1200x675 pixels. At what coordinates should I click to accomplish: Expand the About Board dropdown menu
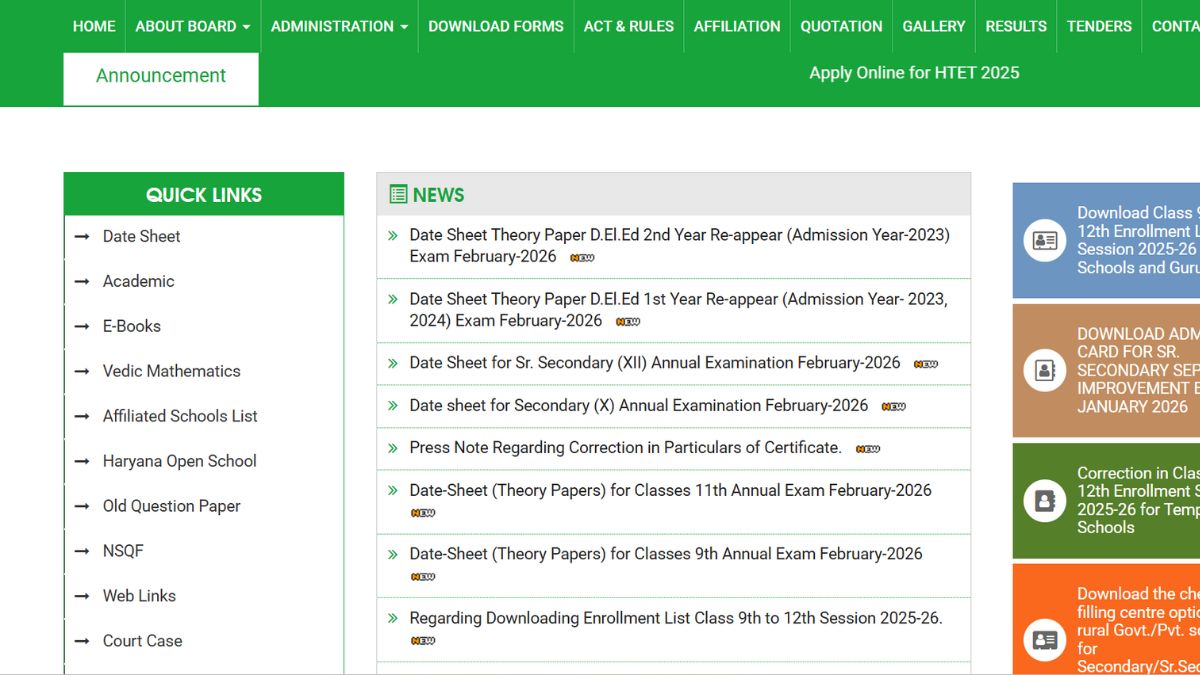coord(192,26)
